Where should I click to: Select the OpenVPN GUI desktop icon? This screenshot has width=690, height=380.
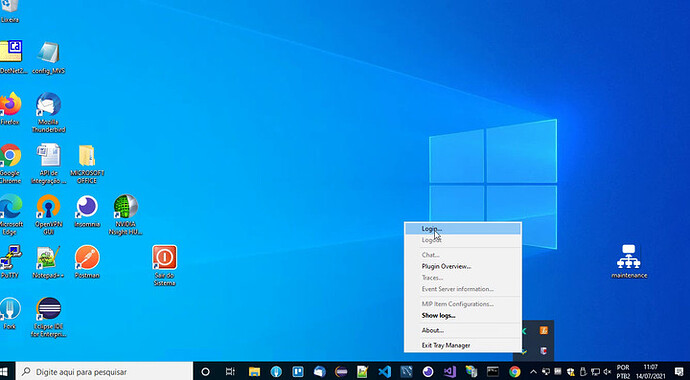pyautogui.click(x=49, y=215)
